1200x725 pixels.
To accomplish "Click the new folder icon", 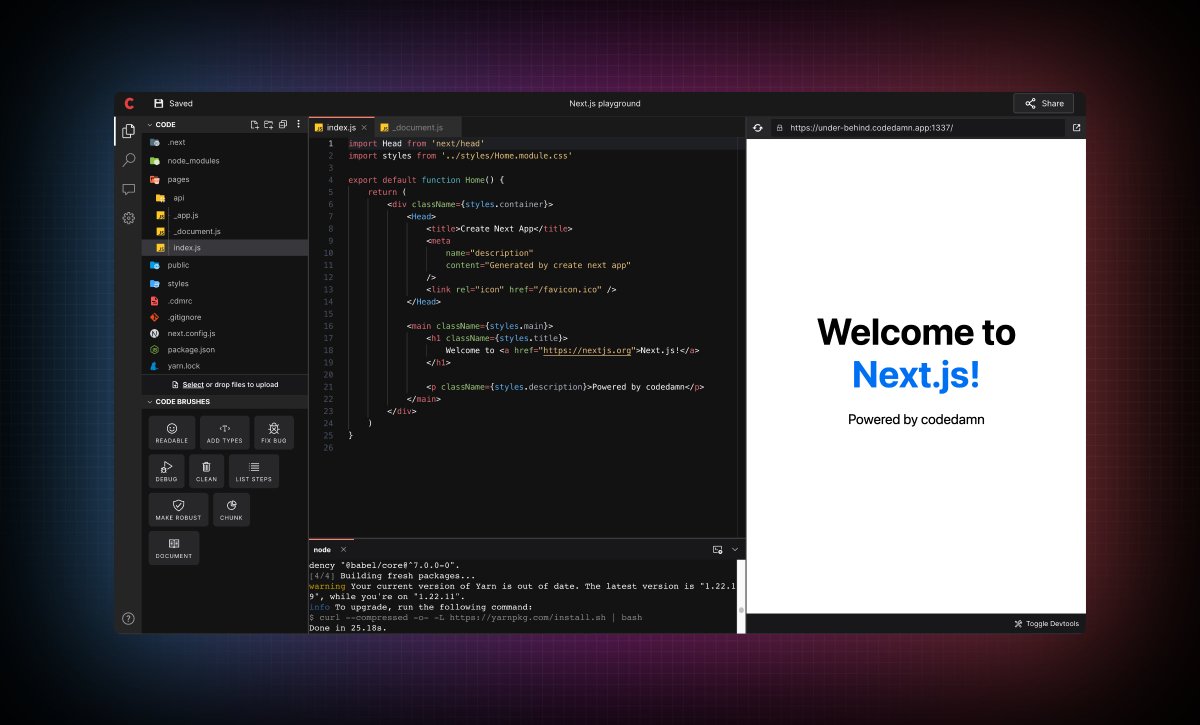I will pos(269,125).
